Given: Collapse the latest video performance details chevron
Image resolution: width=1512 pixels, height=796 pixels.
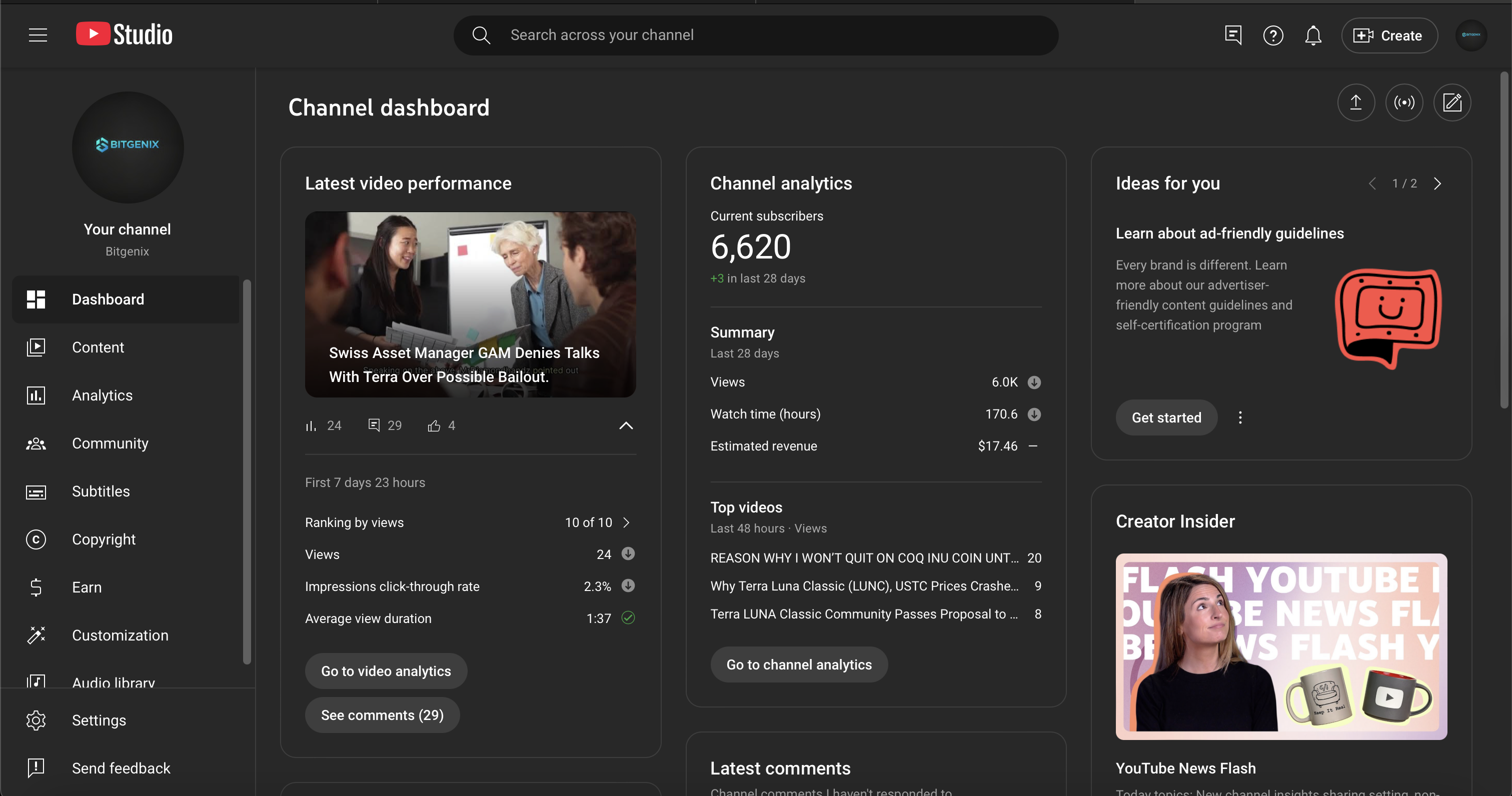Looking at the screenshot, I should click(x=626, y=426).
